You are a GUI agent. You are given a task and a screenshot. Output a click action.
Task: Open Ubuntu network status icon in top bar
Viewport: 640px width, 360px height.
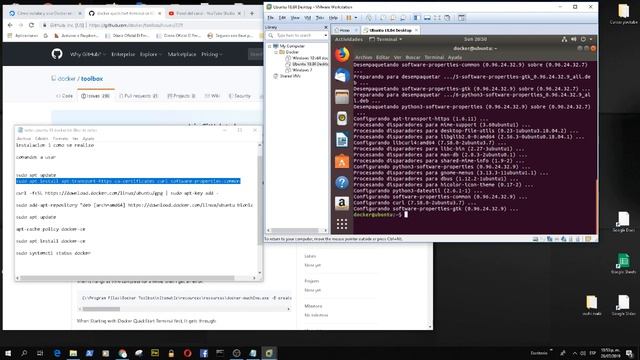pos(564,39)
